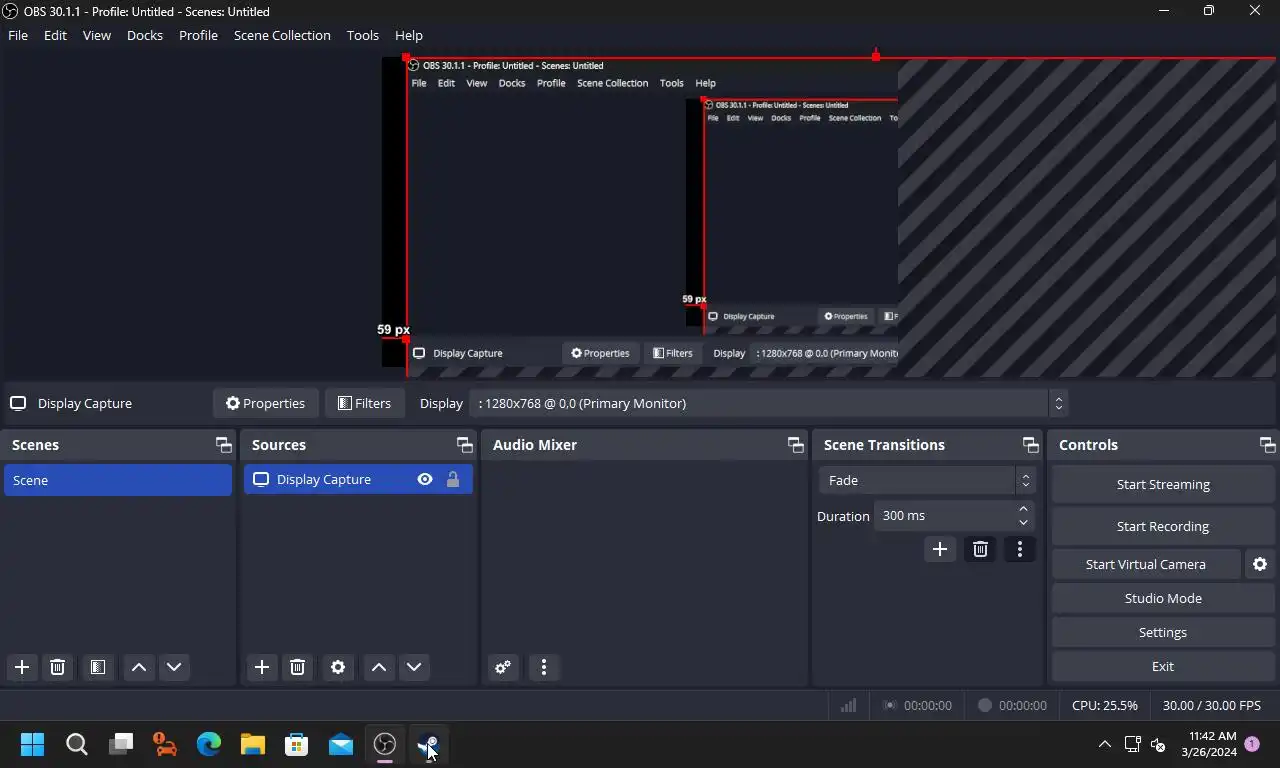The image size is (1280, 768).
Task: Undock the Controls panel
Action: [x=1267, y=445]
